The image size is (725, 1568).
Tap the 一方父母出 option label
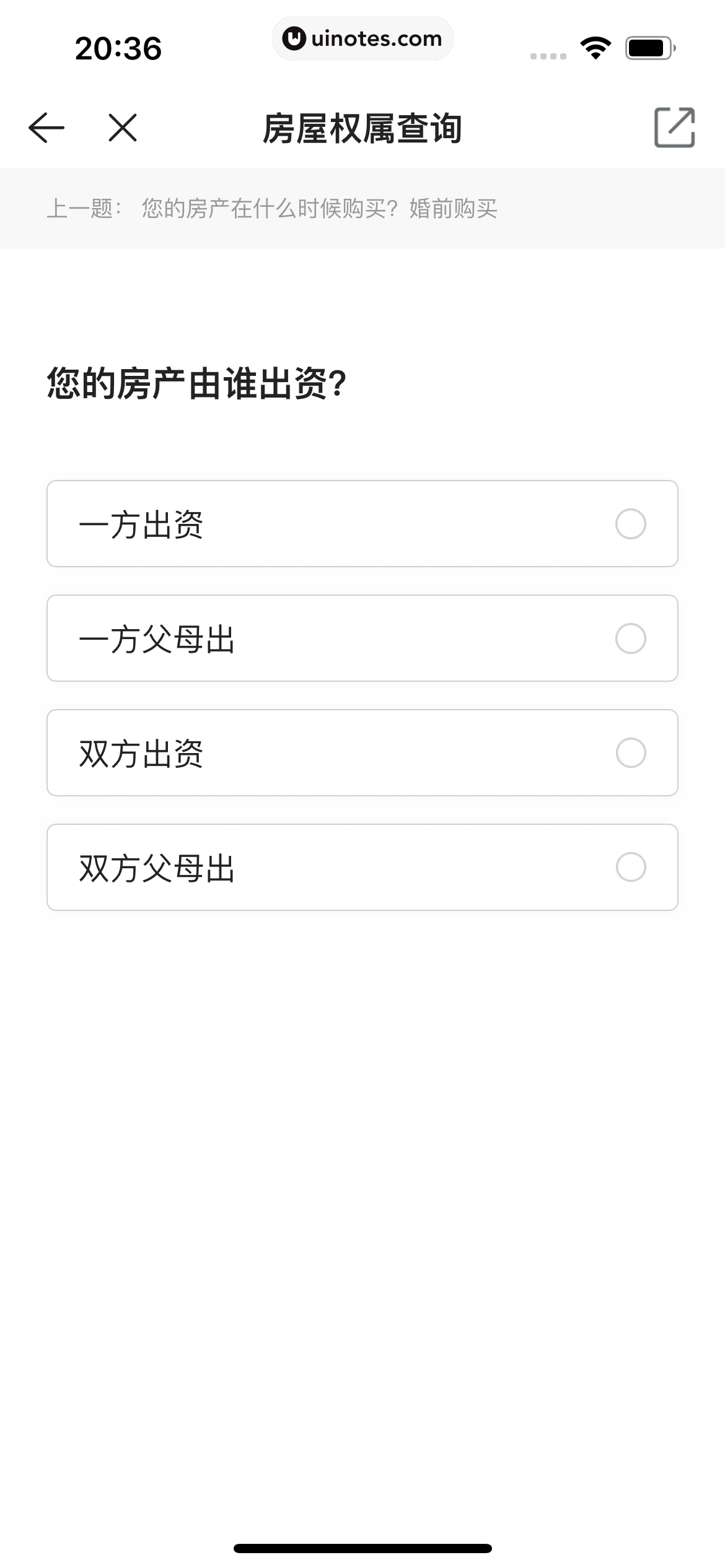tap(157, 640)
